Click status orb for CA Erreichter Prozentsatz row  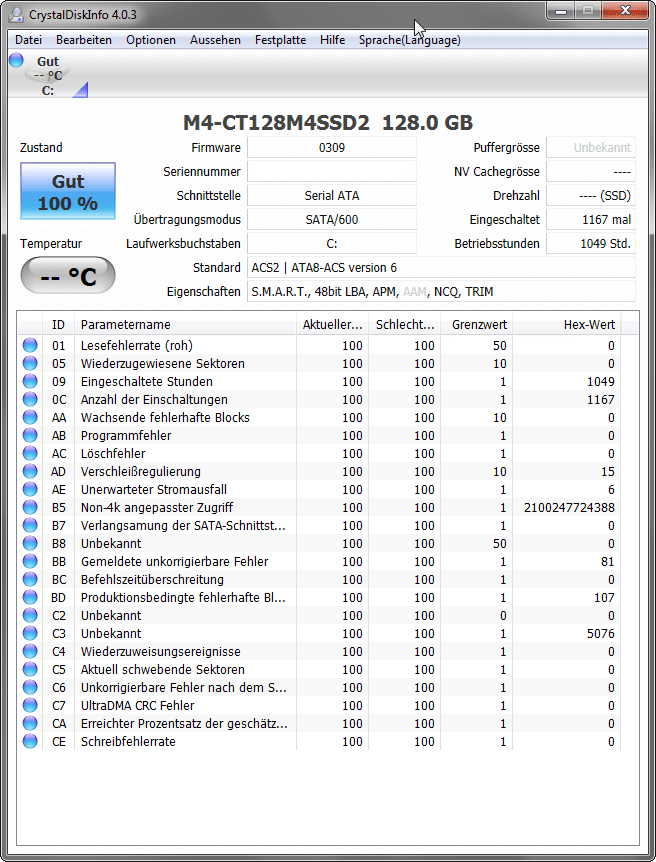coord(30,723)
